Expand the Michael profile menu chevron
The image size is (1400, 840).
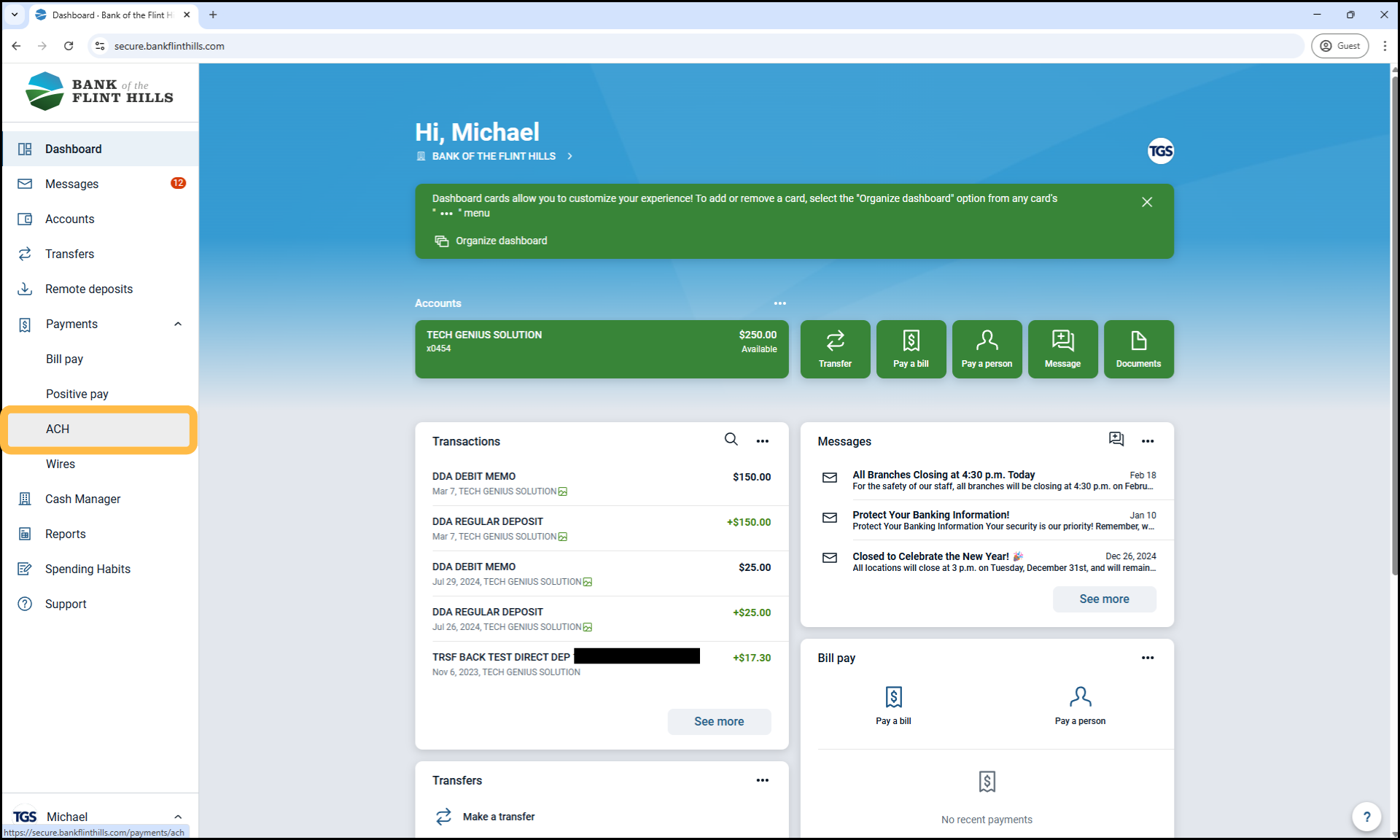pos(178,817)
